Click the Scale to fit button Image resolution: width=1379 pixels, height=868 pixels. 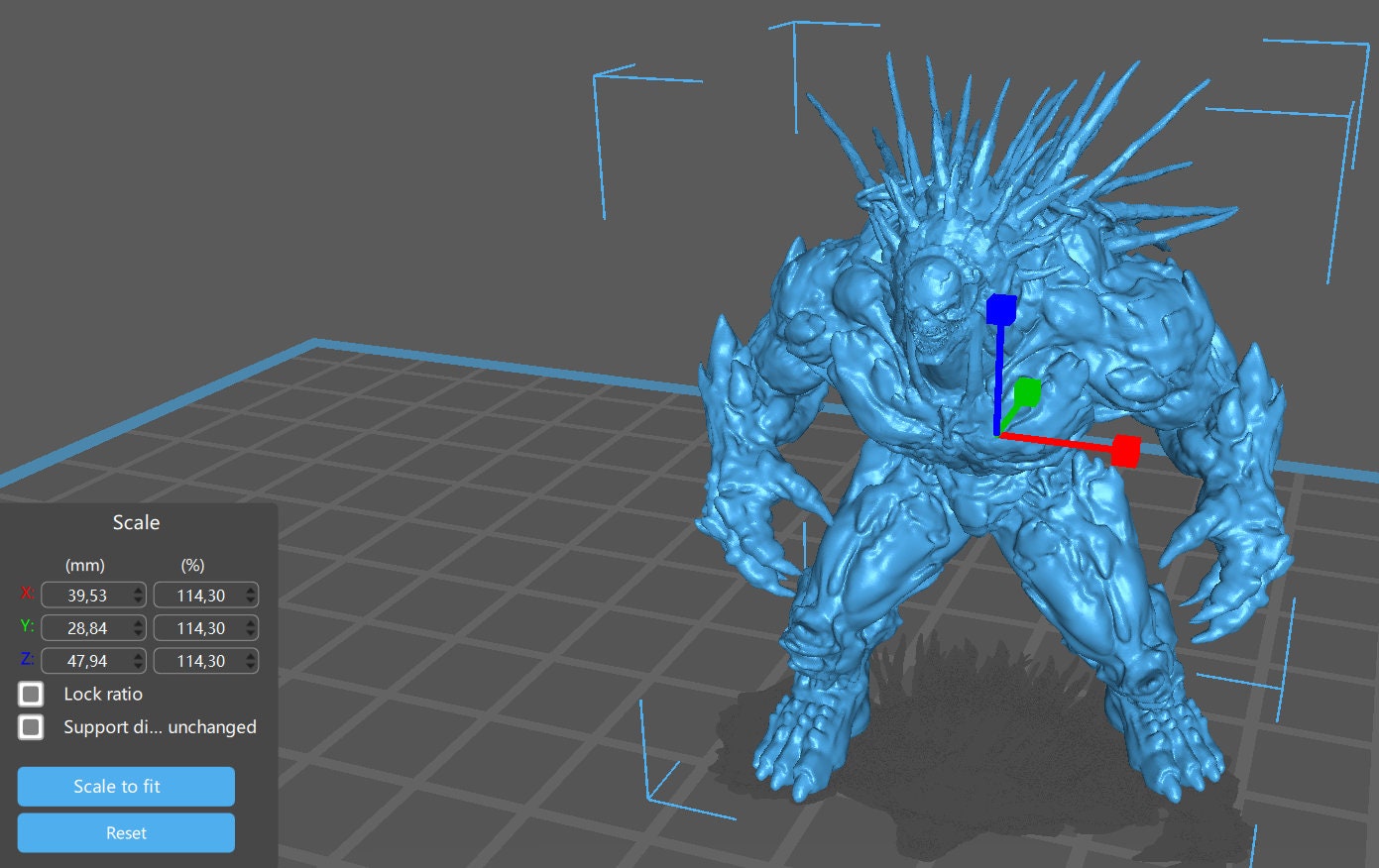click(x=126, y=786)
